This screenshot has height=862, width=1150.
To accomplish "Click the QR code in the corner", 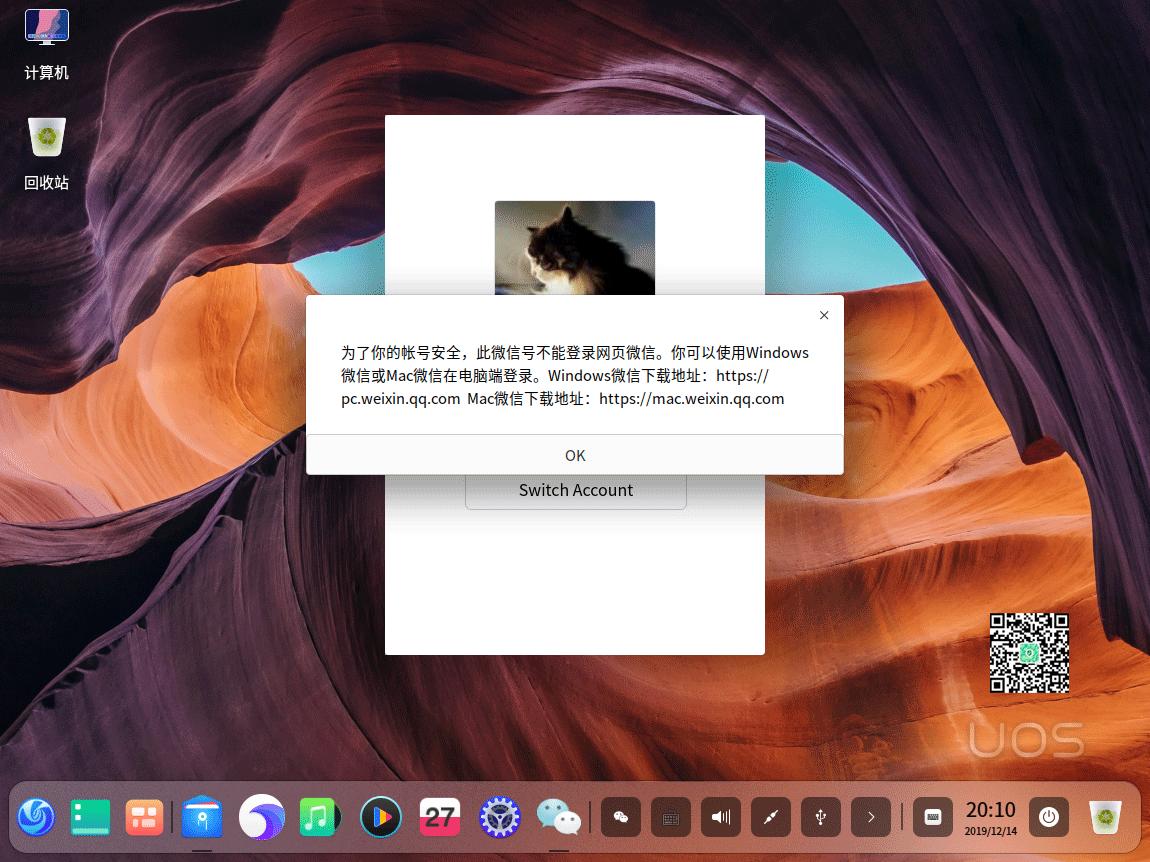I will 1029,652.
